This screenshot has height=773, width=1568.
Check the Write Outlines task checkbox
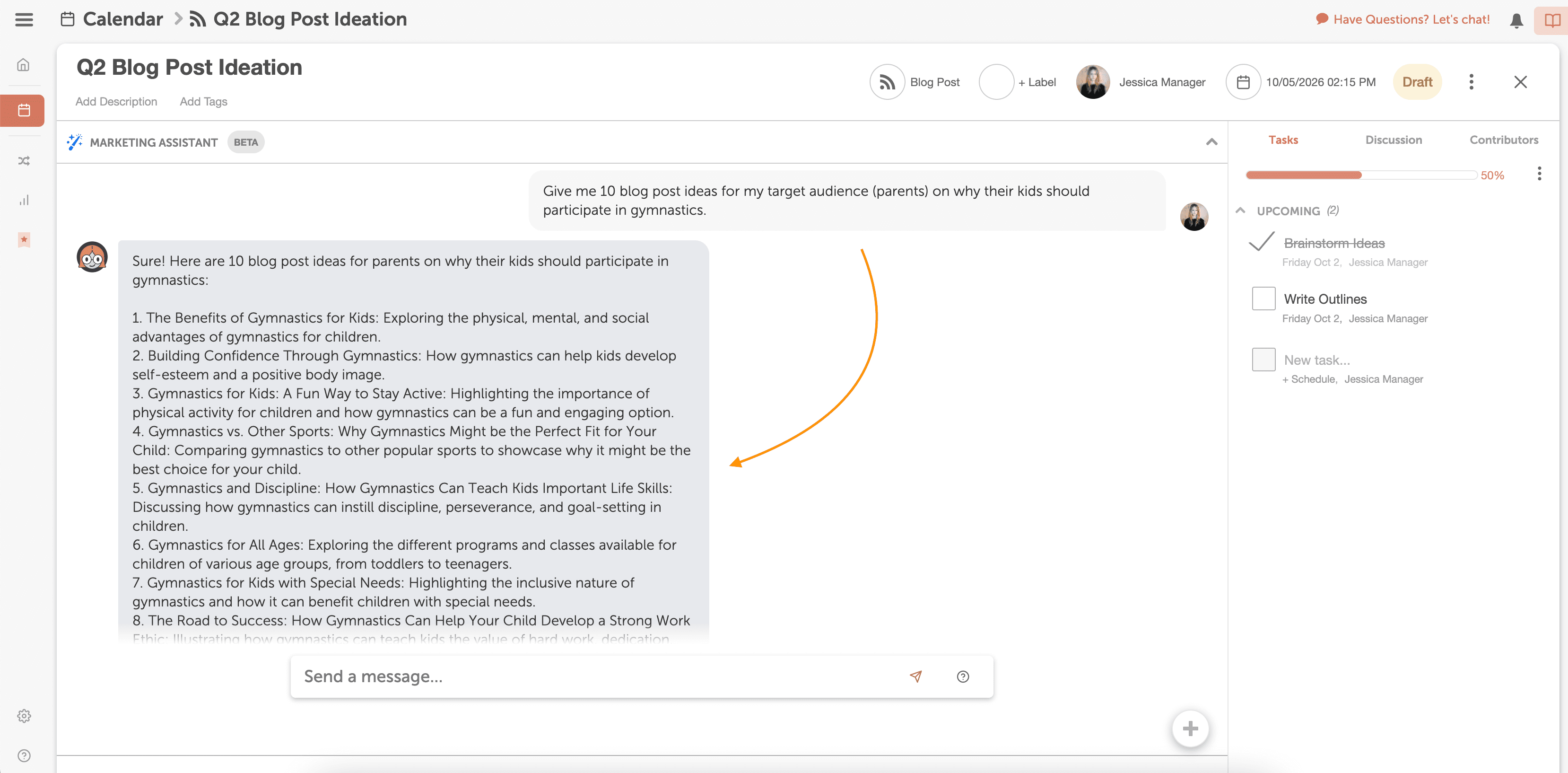[1263, 299]
